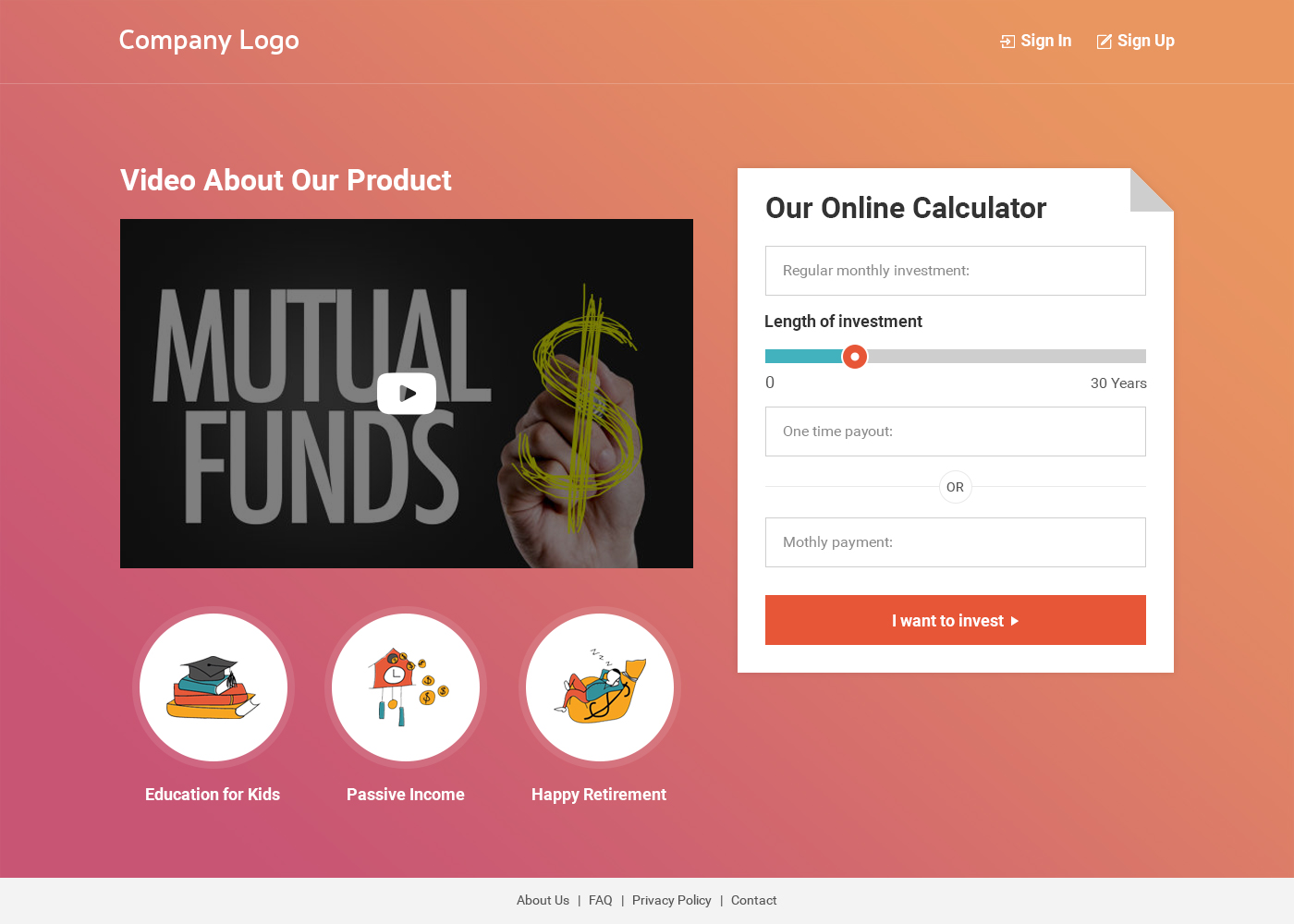
Task: Click the One time payout field
Action: 955,432
